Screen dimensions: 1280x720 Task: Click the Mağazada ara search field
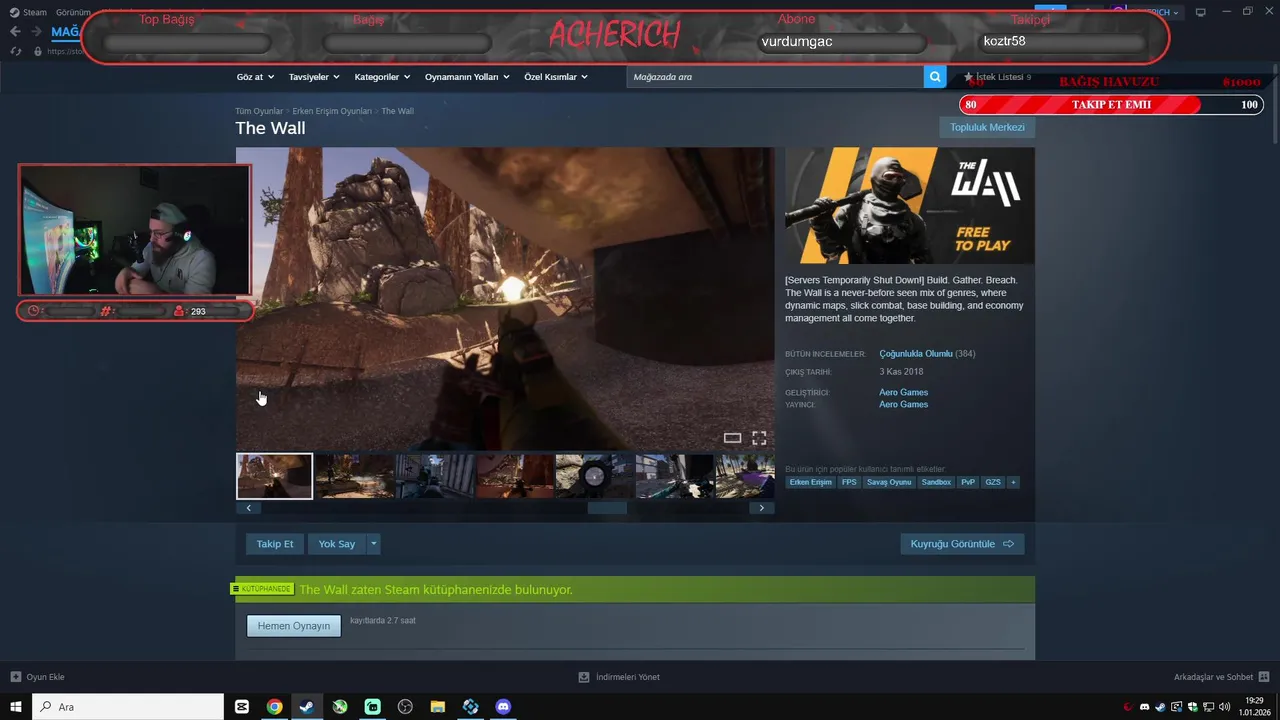click(775, 77)
